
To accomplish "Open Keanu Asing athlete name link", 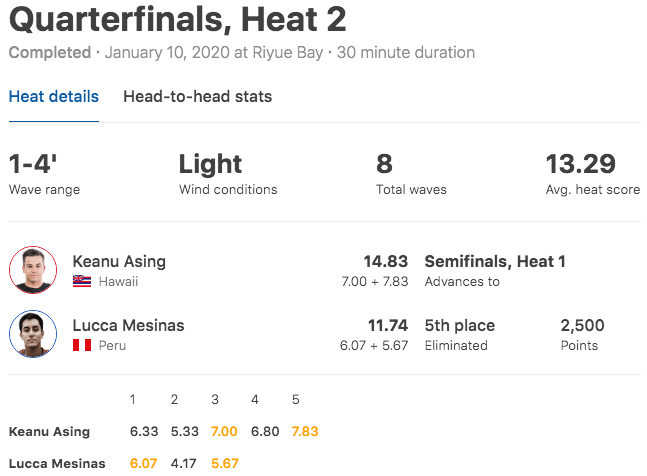I will click(119, 261).
